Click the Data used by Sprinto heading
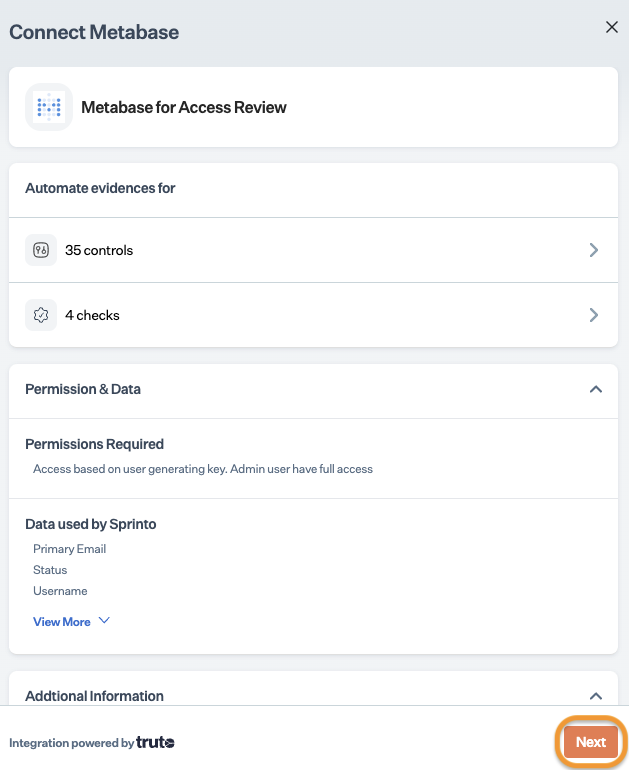The image size is (629, 770). 91,524
